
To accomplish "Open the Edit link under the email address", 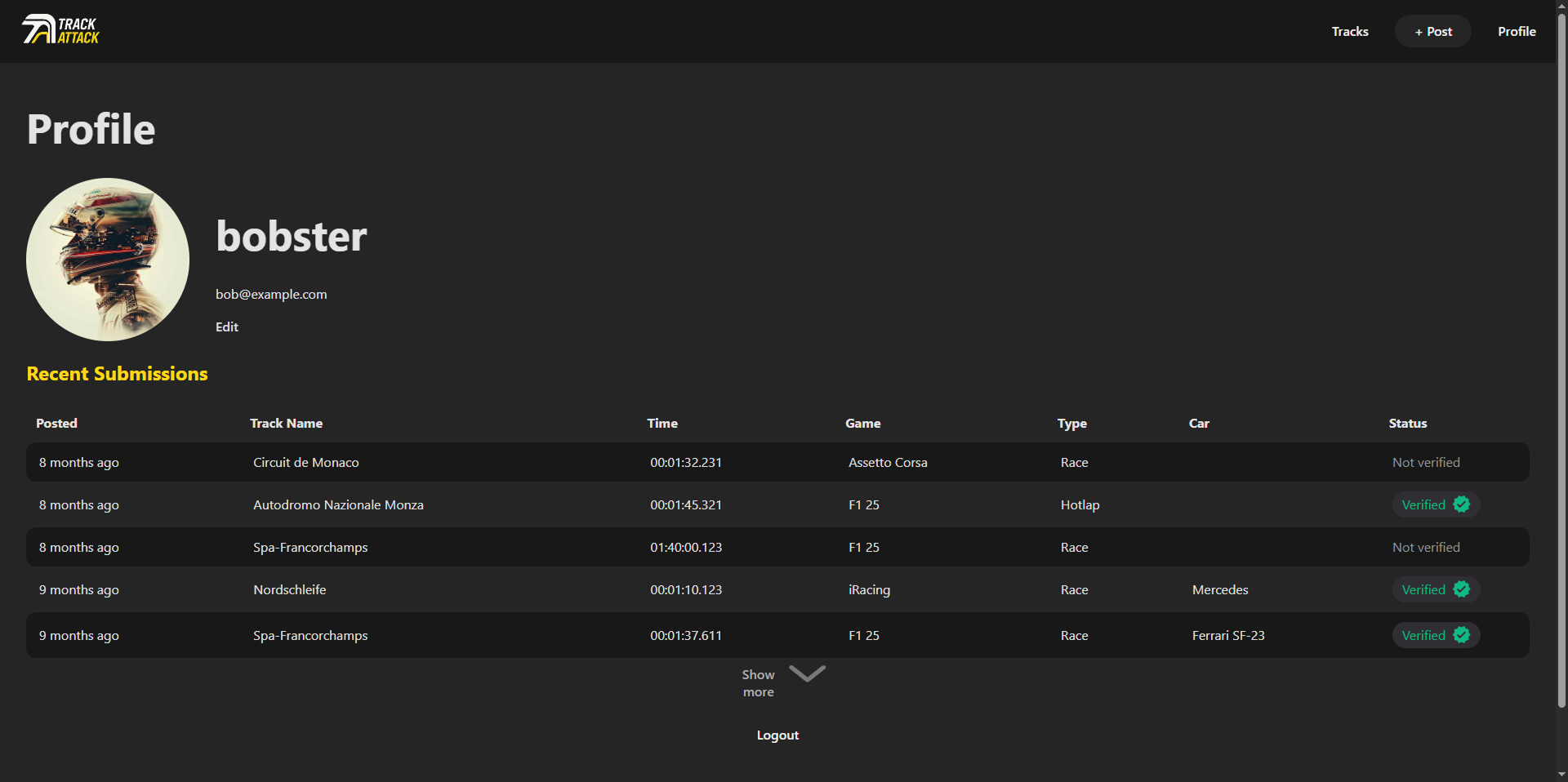I will (226, 327).
